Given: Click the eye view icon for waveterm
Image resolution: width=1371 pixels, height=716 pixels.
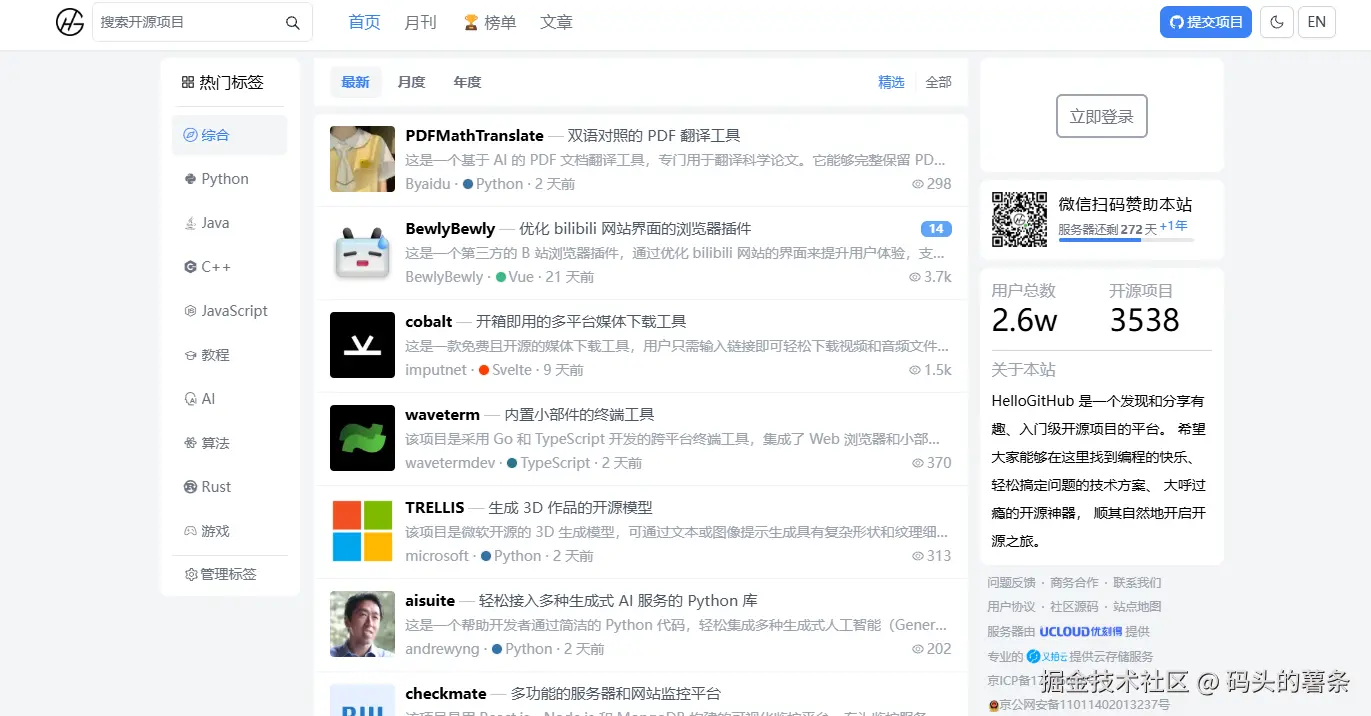Looking at the screenshot, I should (917, 463).
